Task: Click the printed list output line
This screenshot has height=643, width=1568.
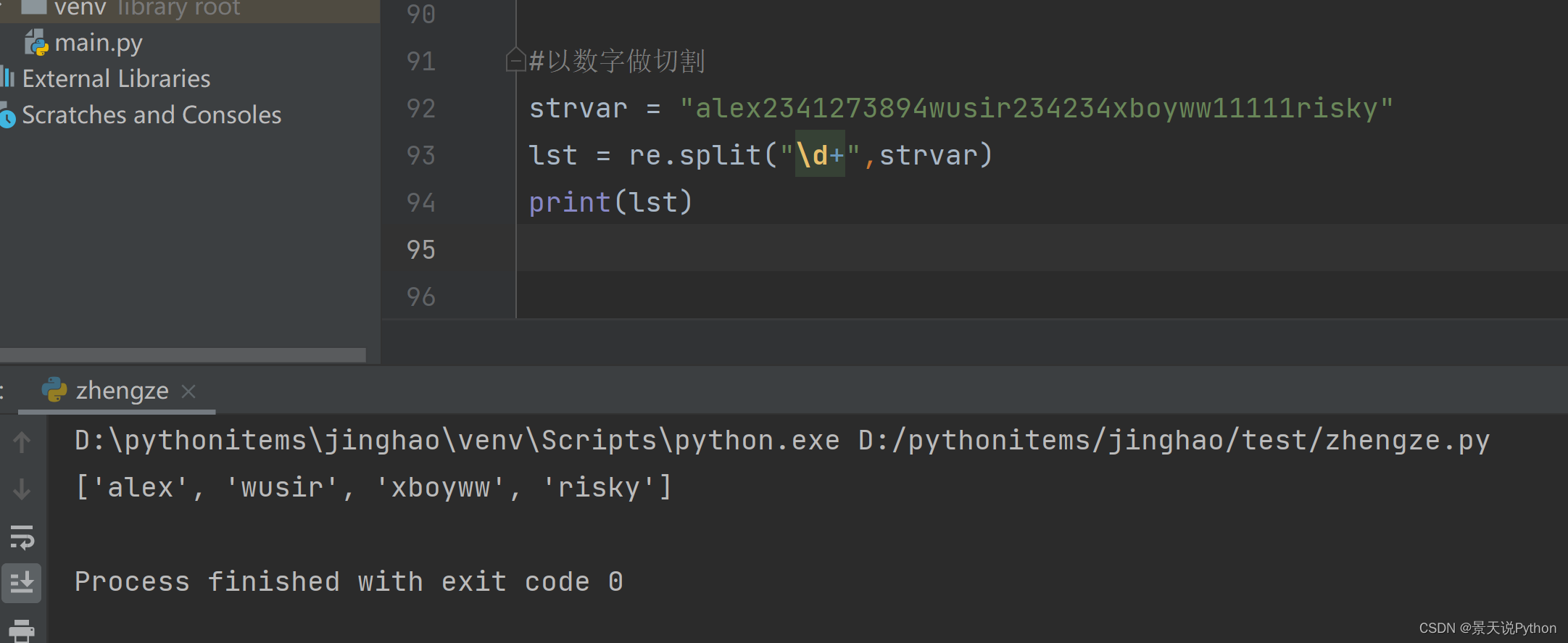Action: (373, 487)
